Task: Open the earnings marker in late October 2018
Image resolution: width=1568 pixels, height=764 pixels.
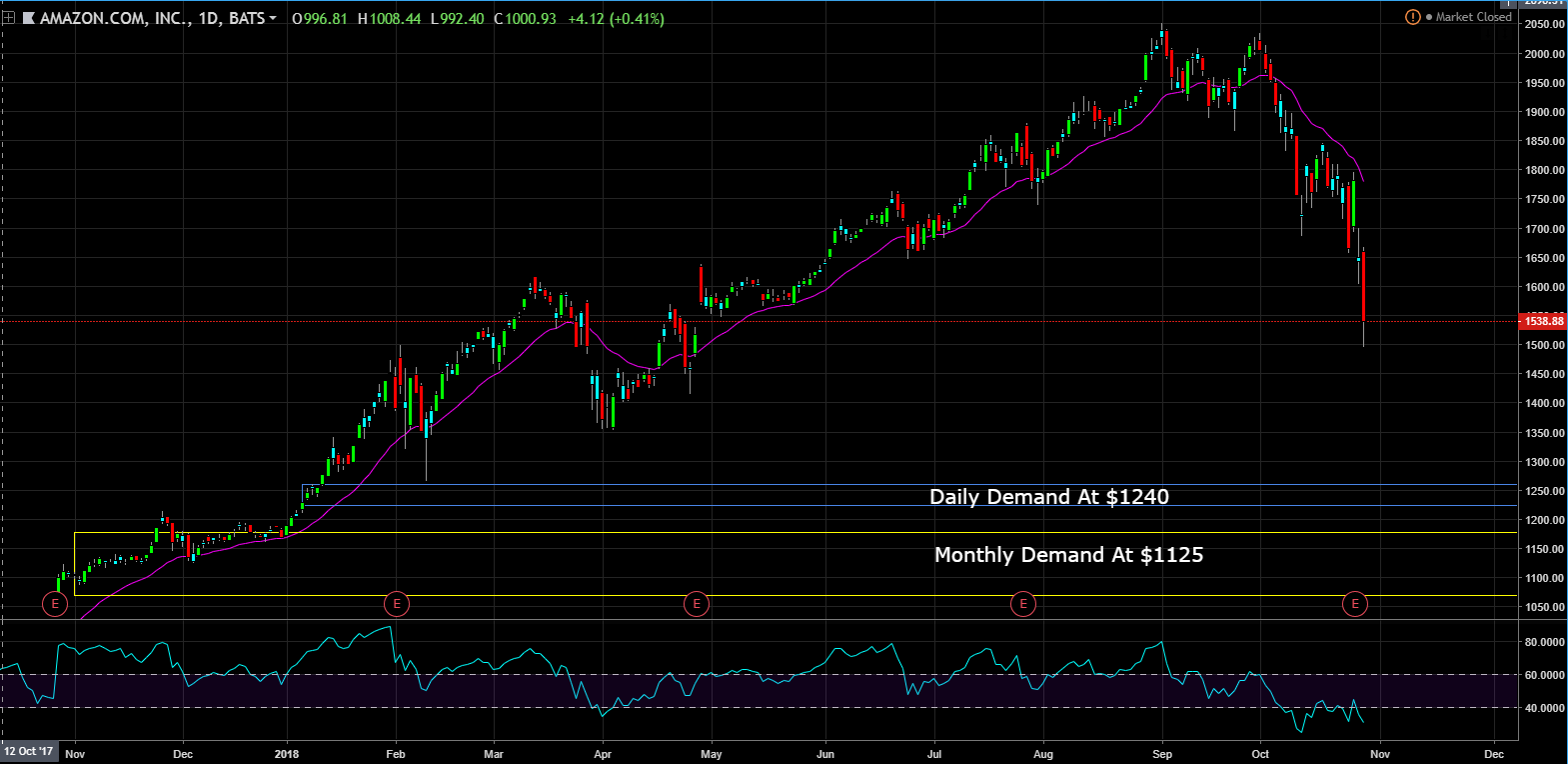Action: [x=1355, y=604]
